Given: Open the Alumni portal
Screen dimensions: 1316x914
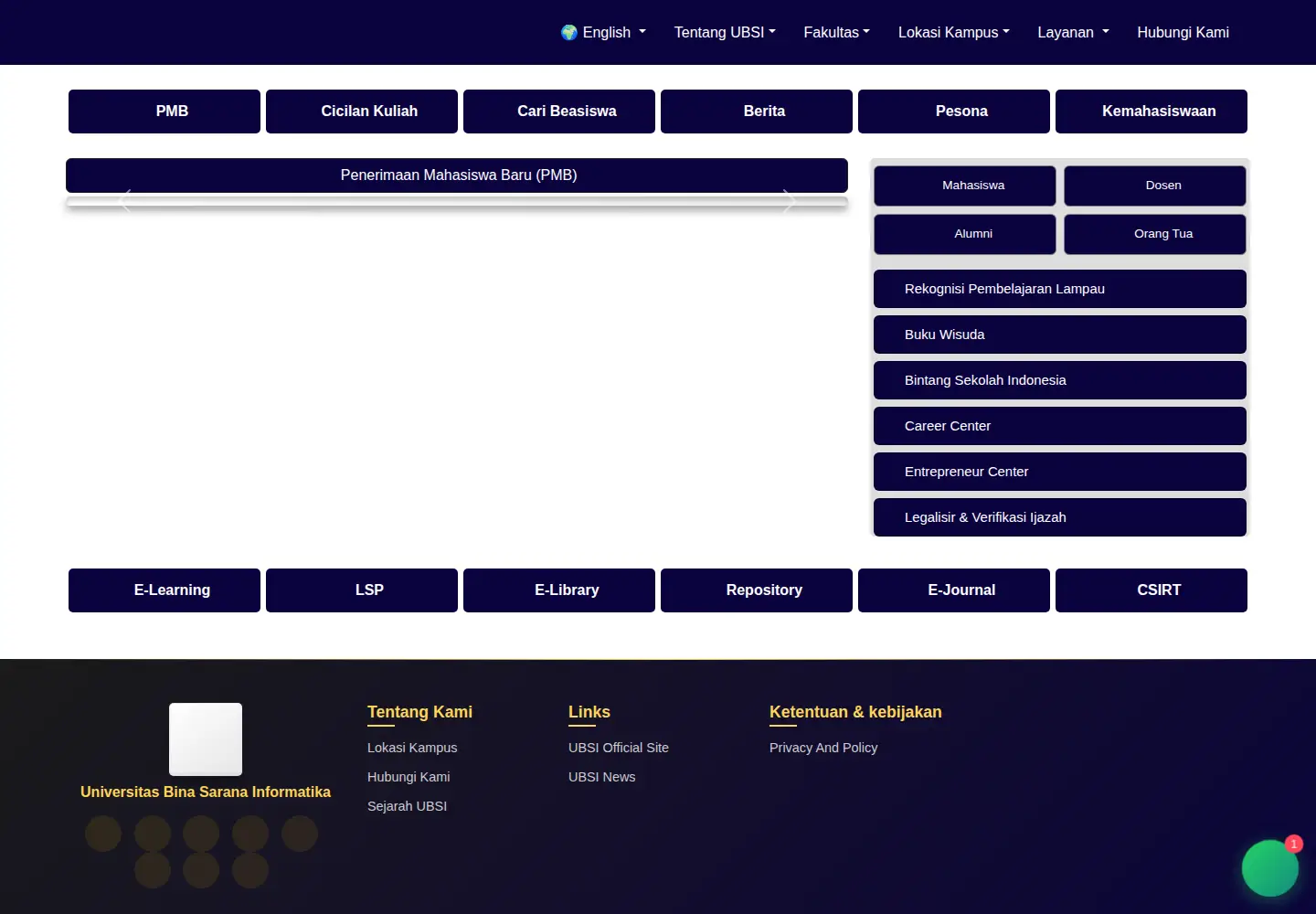Looking at the screenshot, I should click(x=965, y=234).
